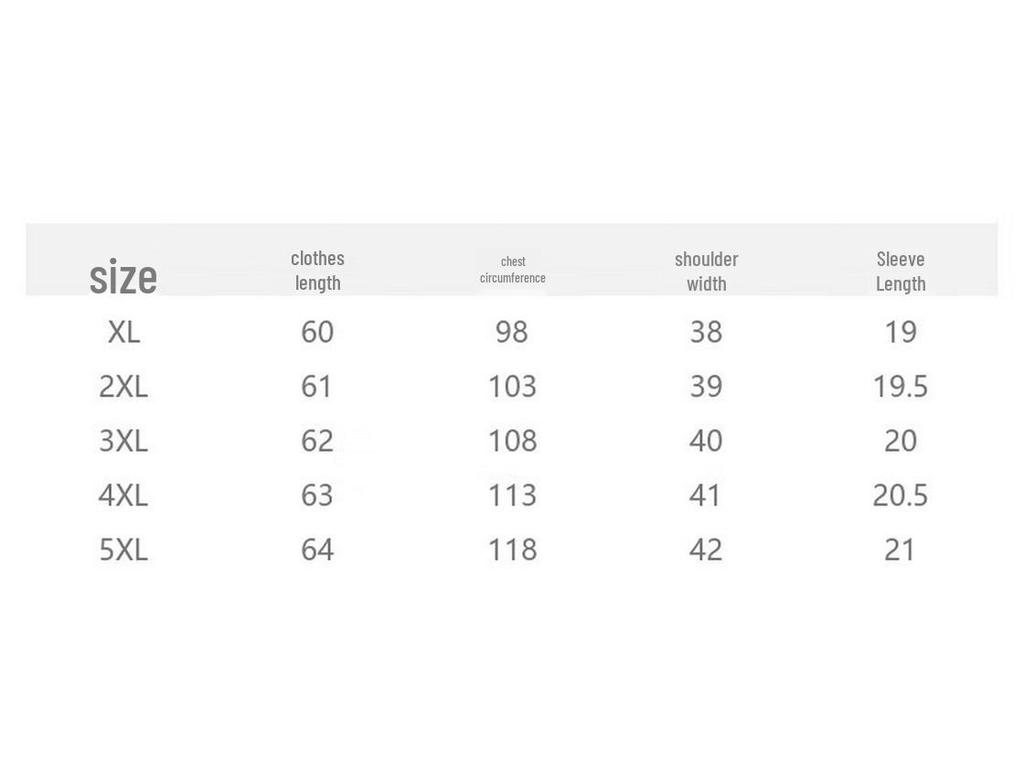The height and width of the screenshot is (768, 1024).
Task: Select the XL size row label
Action: tap(124, 332)
